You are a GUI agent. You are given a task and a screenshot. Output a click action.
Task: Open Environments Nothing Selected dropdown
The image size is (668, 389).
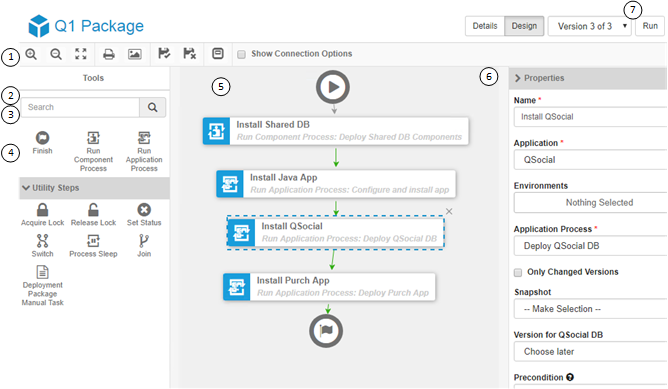pos(590,202)
